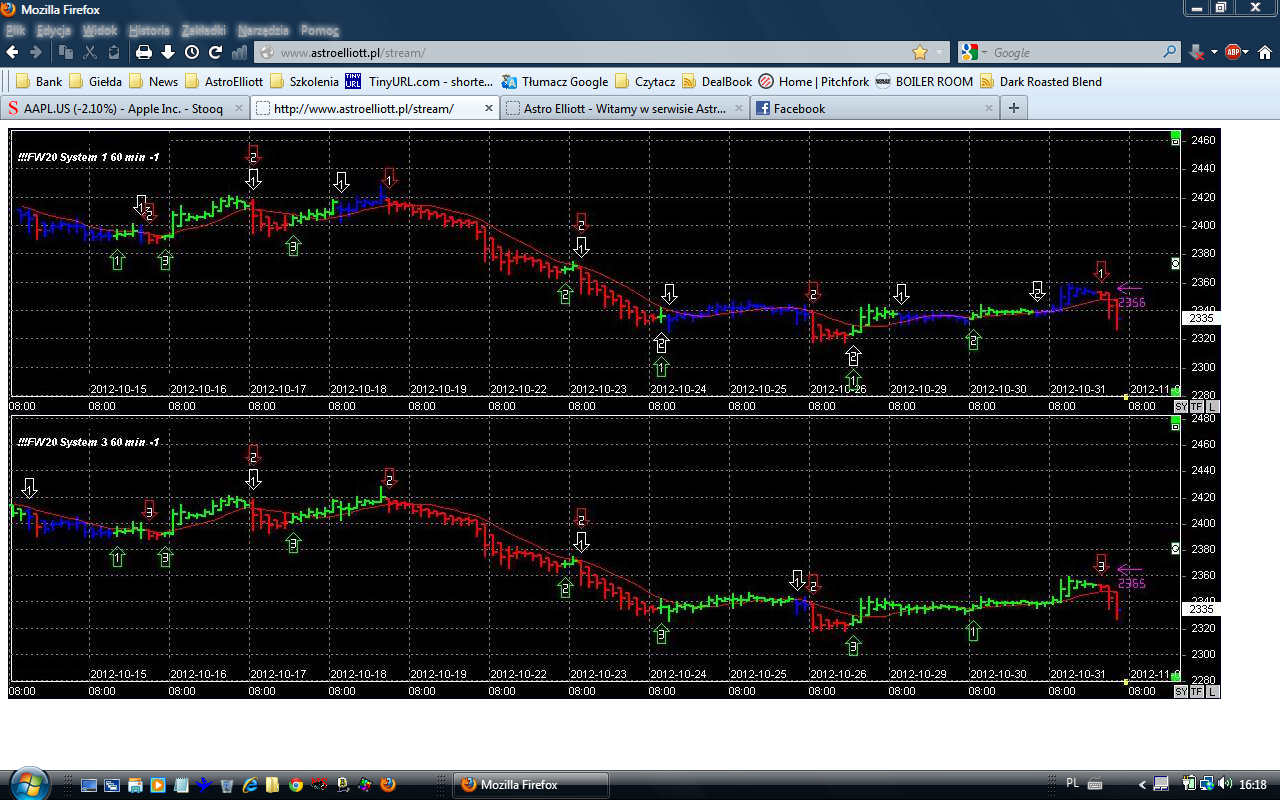Click the search magnifier icon
This screenshot has width=1280, height=800.
click(x=1170, y=52)
